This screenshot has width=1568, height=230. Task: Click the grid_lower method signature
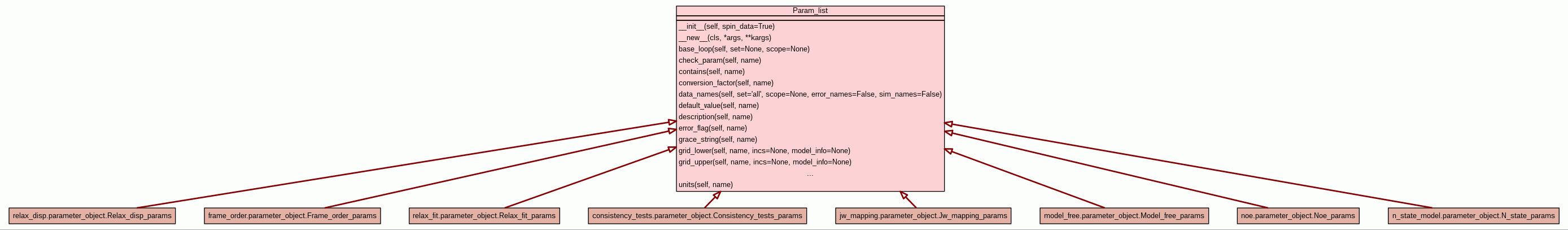pos(764,151)
